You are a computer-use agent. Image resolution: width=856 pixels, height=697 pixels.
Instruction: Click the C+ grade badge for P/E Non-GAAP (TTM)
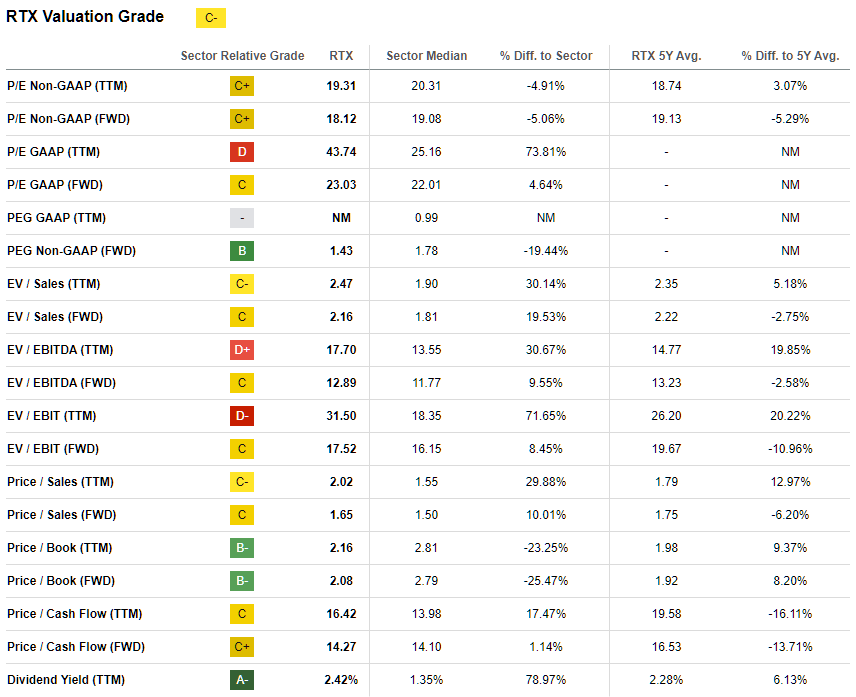(x=242, y=86)
